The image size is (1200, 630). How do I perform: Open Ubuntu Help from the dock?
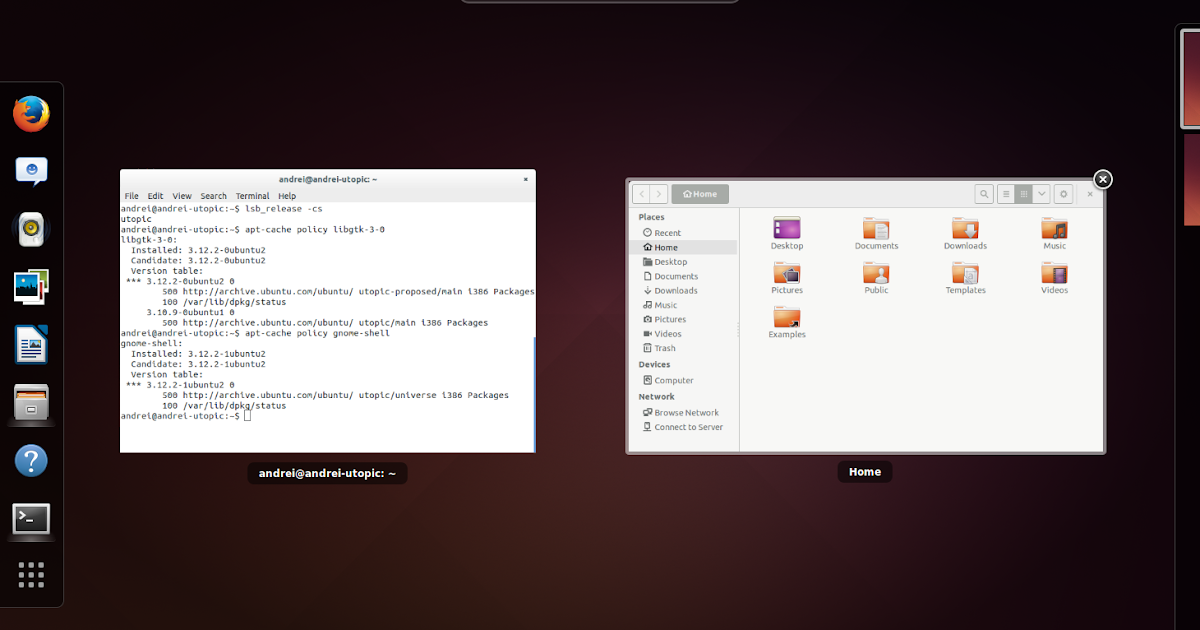pos(31,461)
